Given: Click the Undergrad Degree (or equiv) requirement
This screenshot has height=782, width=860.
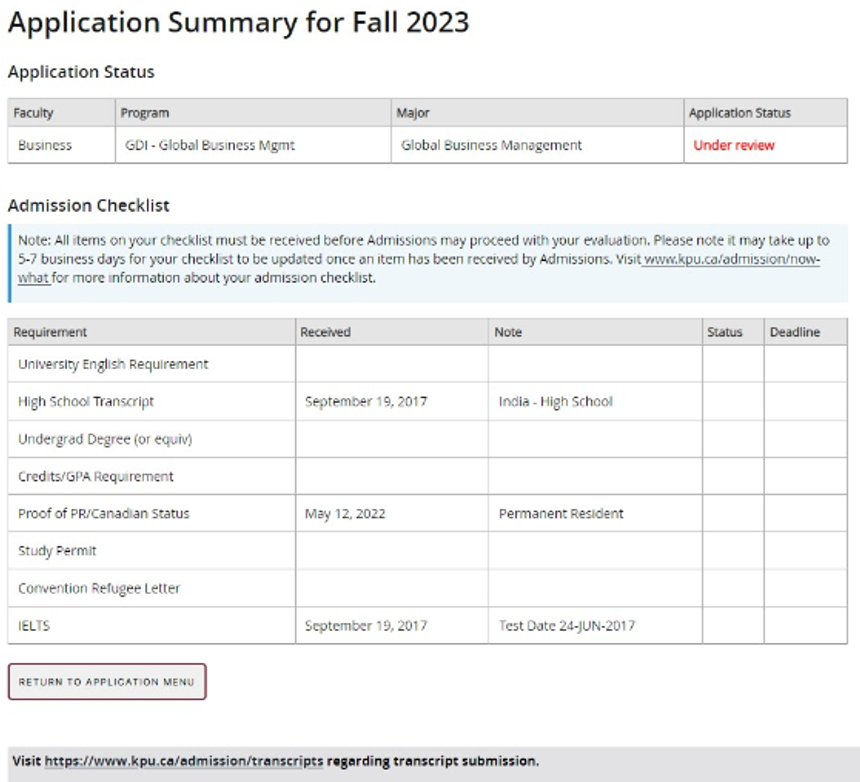Looking at the screenshot, I should (105, 439).
